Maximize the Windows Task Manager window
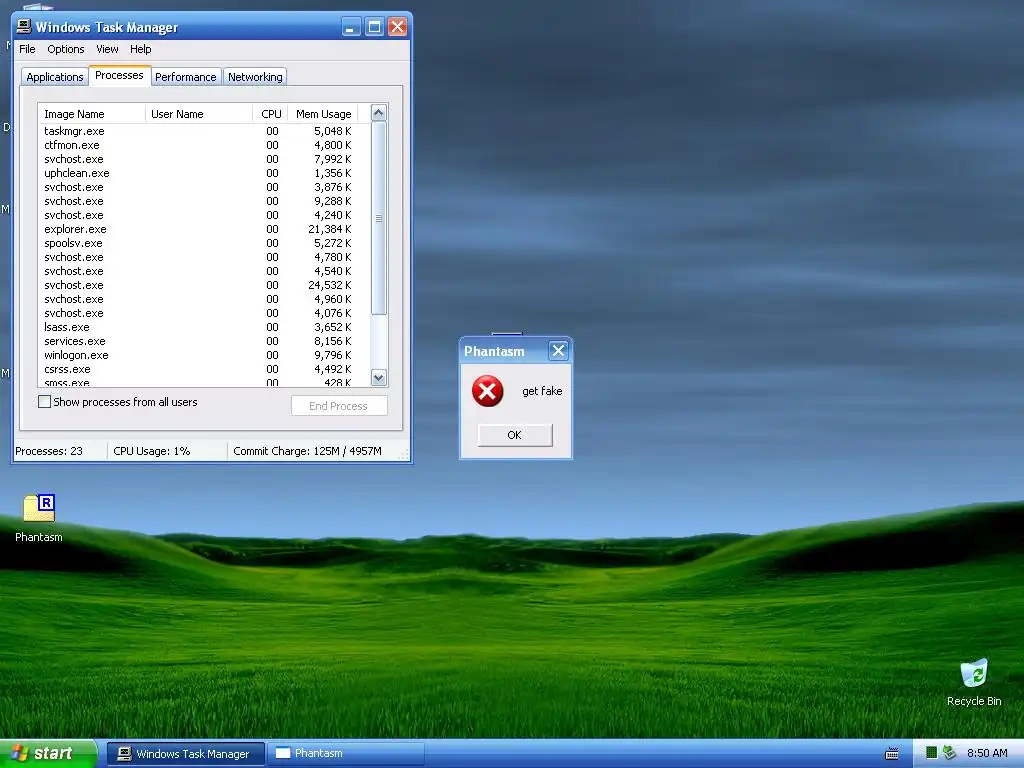1024x768 pixels. pos(374,27)
